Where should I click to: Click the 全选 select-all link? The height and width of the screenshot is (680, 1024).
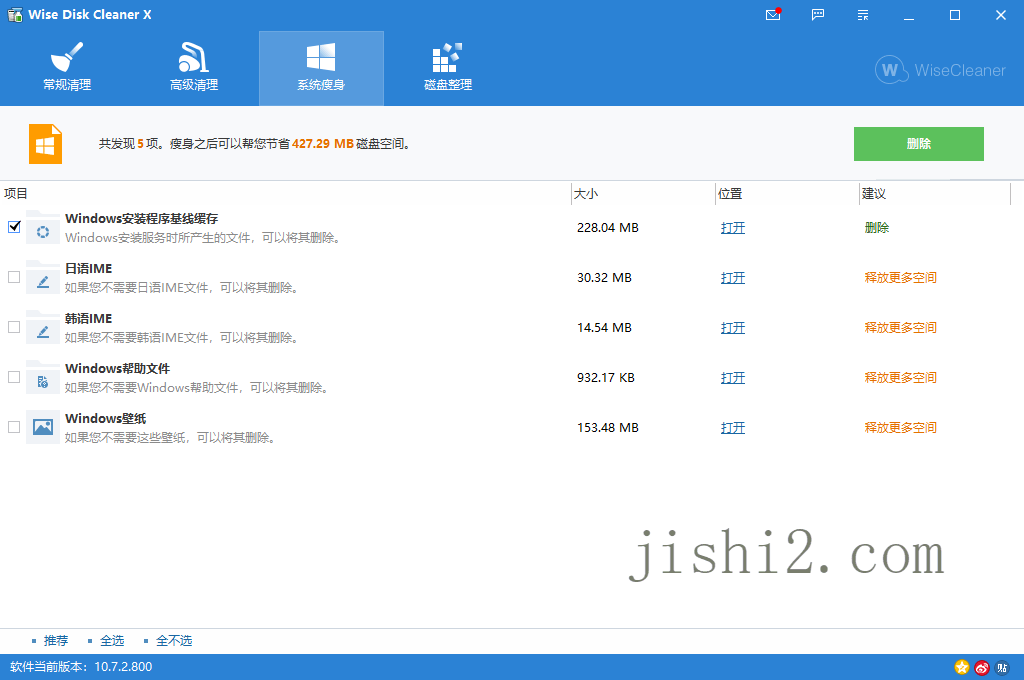pos(112,641)
